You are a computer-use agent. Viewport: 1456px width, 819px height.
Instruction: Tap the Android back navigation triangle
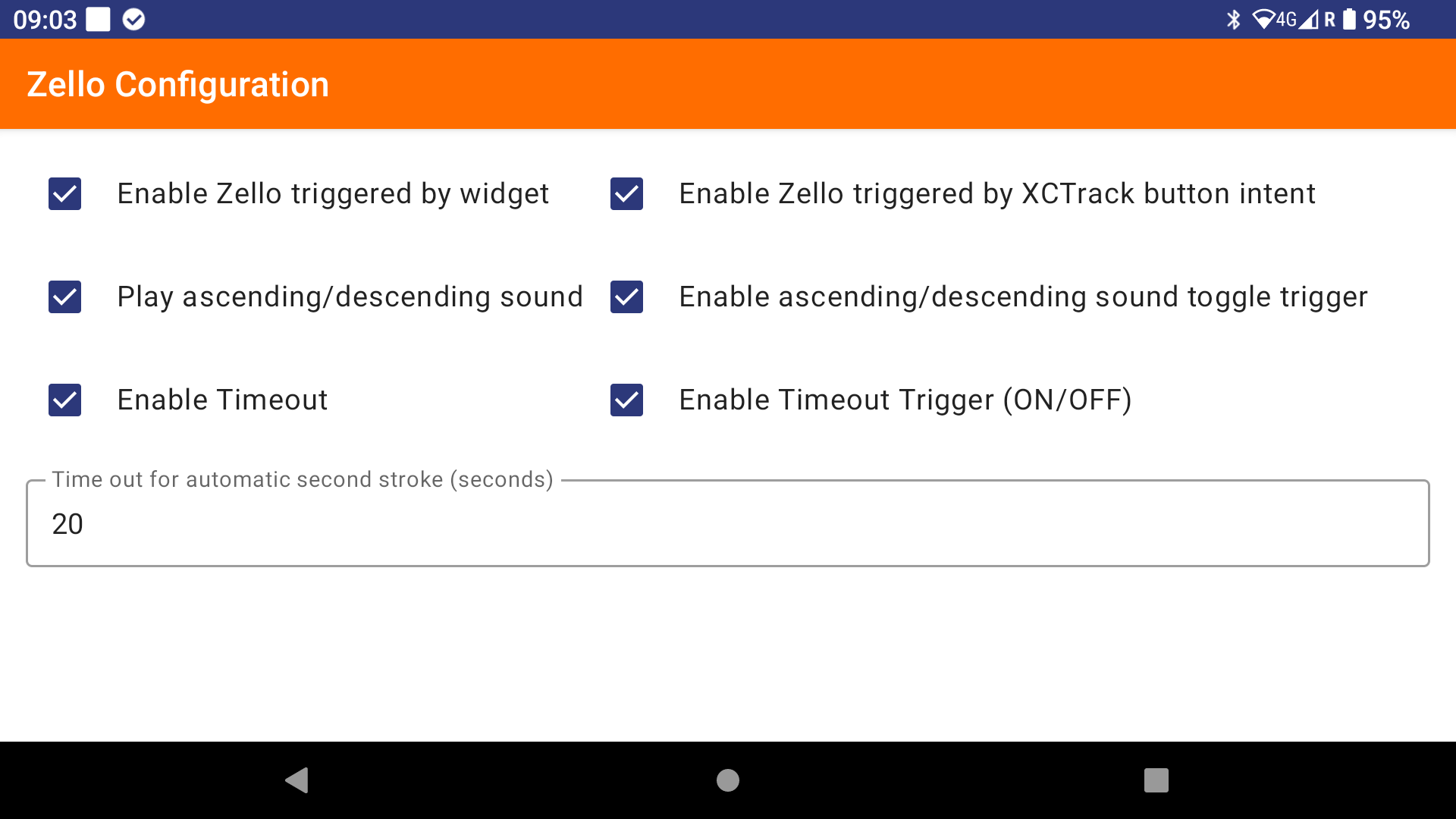click(x=297, y=780)
